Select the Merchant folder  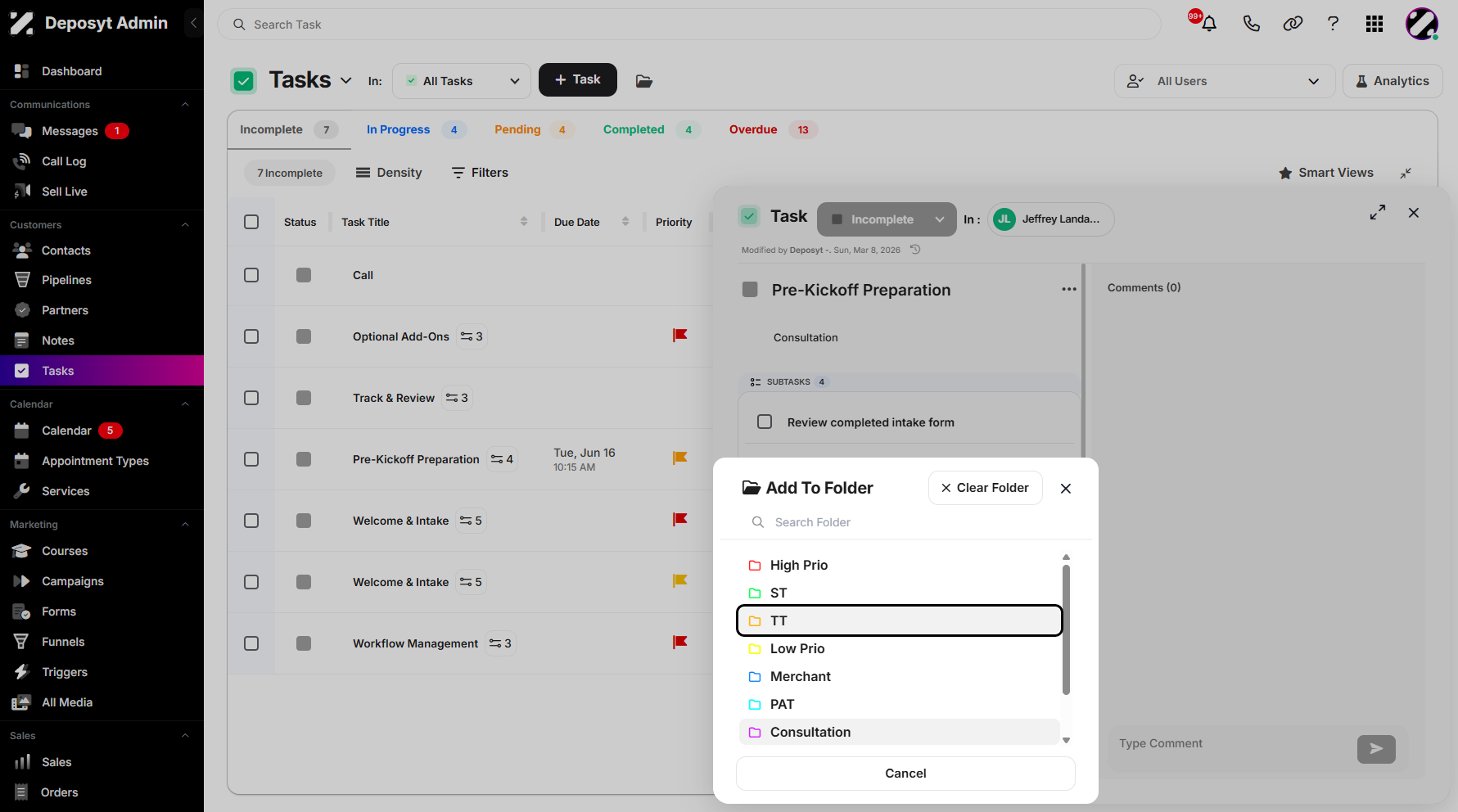click(900, 676)
